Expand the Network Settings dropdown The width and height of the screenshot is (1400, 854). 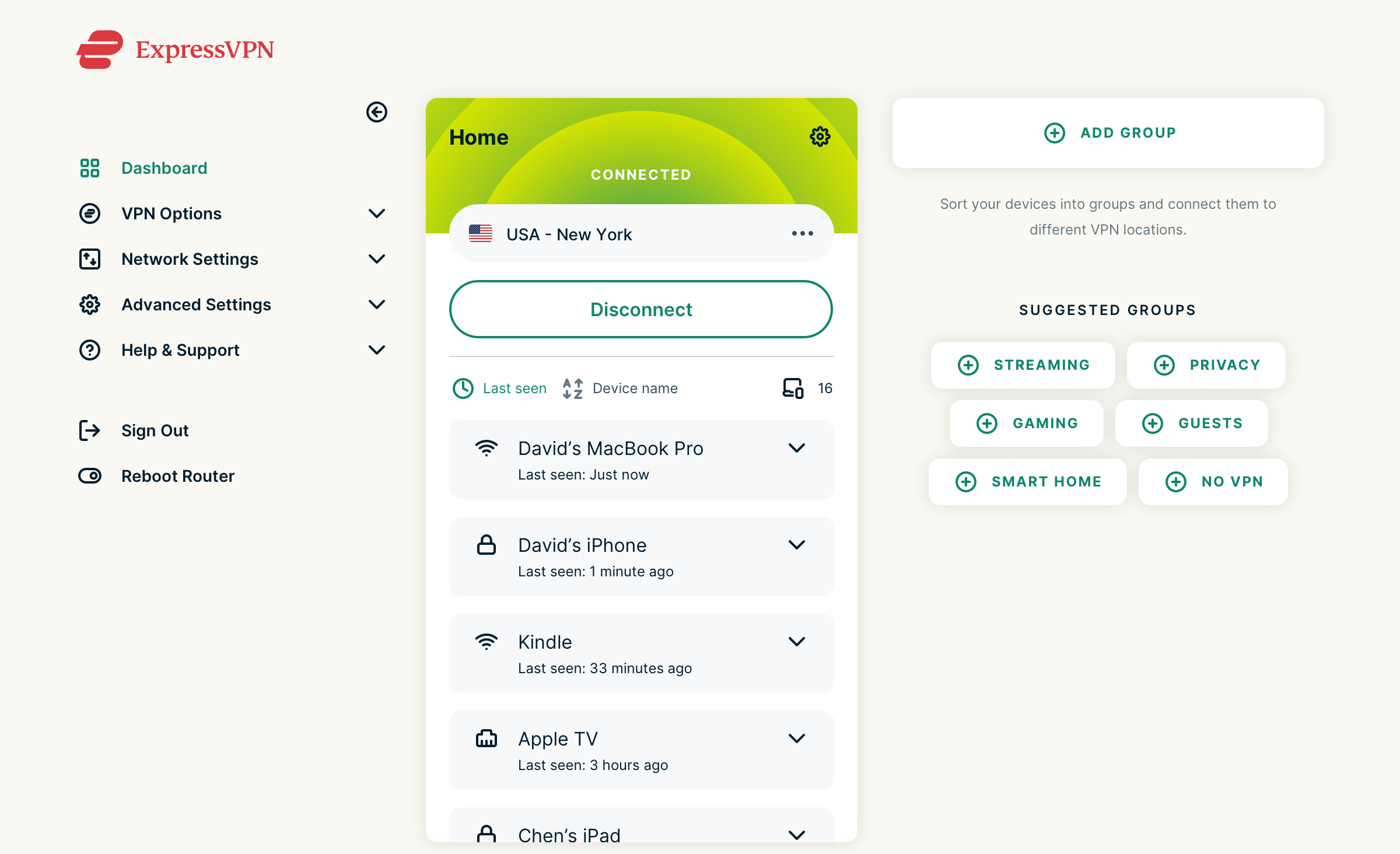click(x=377, y=258)
